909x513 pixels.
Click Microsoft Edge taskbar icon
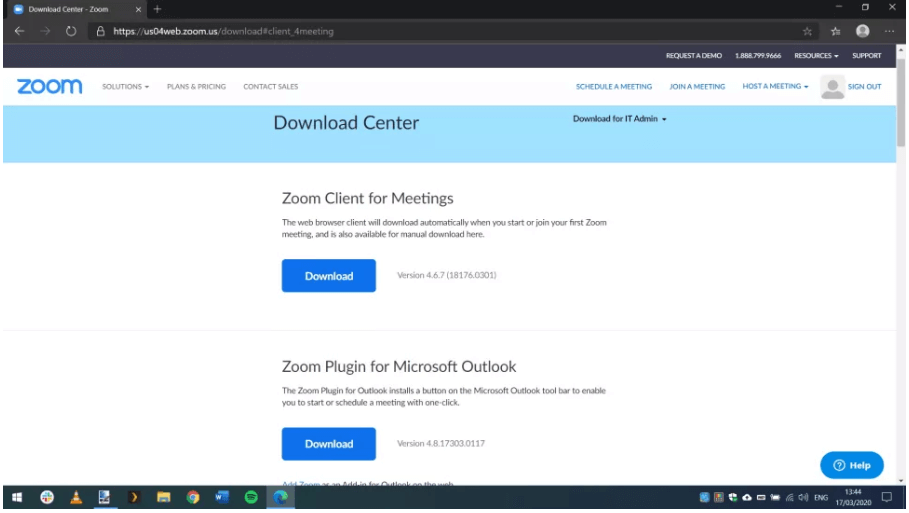click(281, 497)
